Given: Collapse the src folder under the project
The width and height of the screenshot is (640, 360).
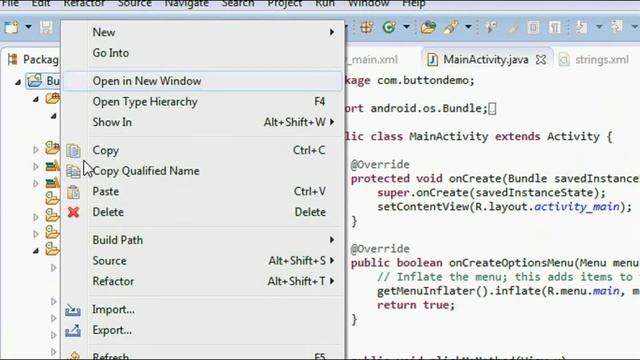Looking at the screenshot, I should (36, 99).
